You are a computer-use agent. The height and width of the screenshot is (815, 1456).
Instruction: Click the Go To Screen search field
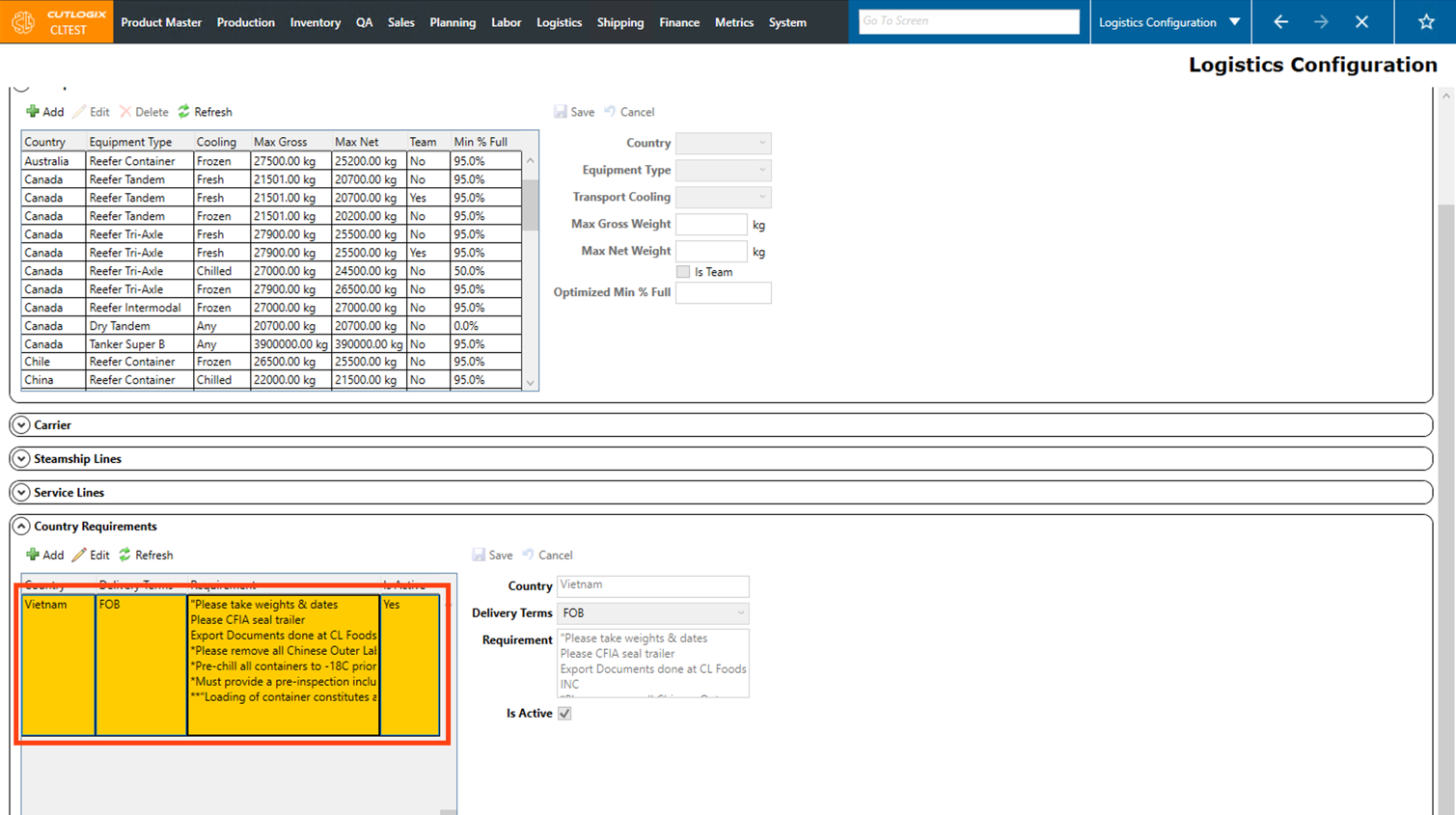[x=968, y=21]
